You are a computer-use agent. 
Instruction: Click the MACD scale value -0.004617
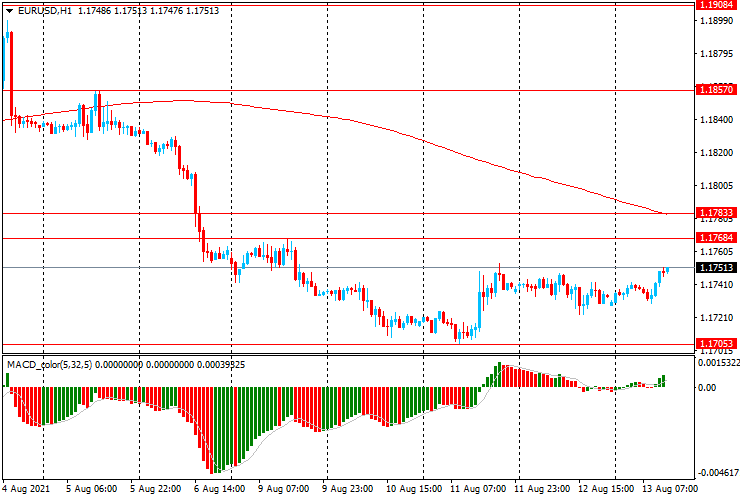[x=718, y=473]
